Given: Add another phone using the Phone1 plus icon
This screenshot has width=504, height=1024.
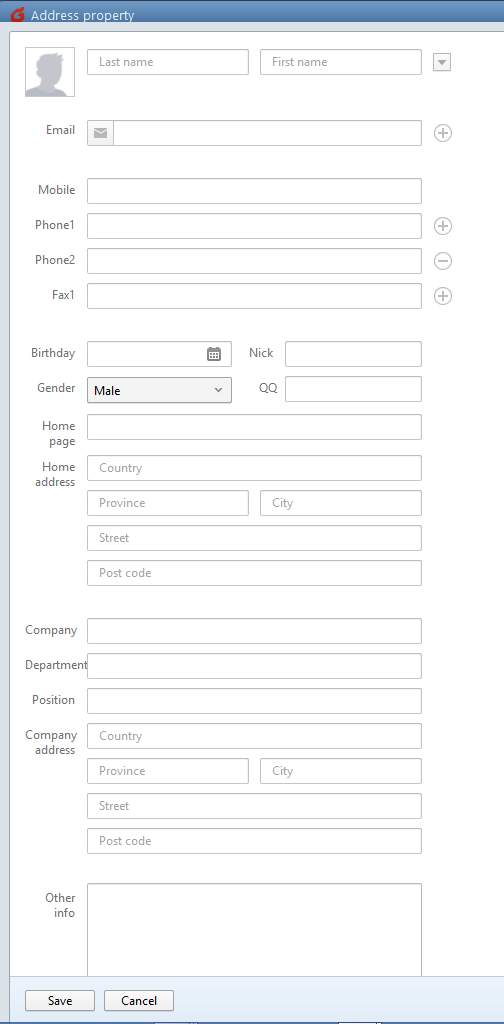Looking at the screenshot, I should [x=443, y=226].
